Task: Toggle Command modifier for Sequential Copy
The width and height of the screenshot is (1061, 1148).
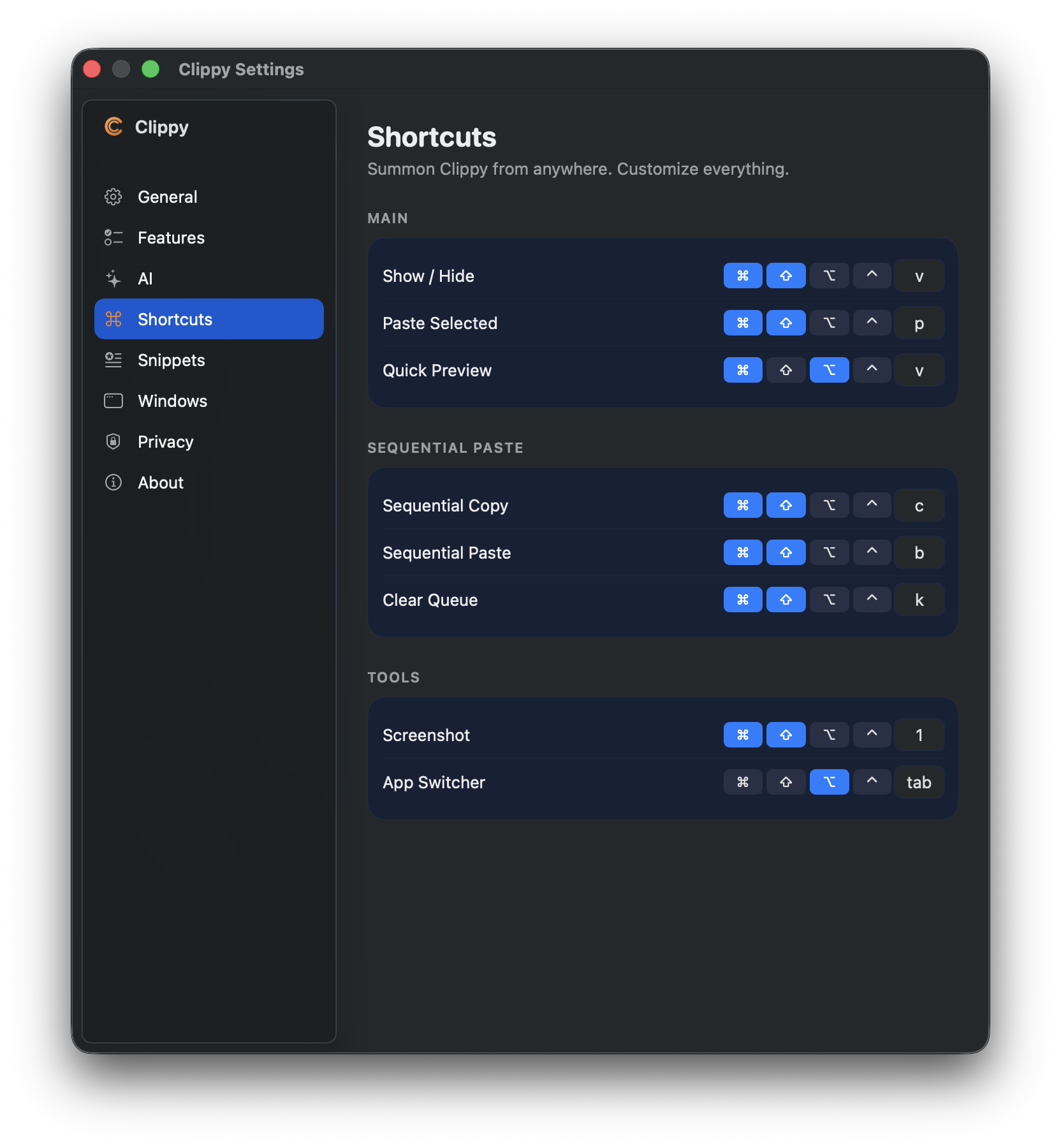Action: (743, 506)
